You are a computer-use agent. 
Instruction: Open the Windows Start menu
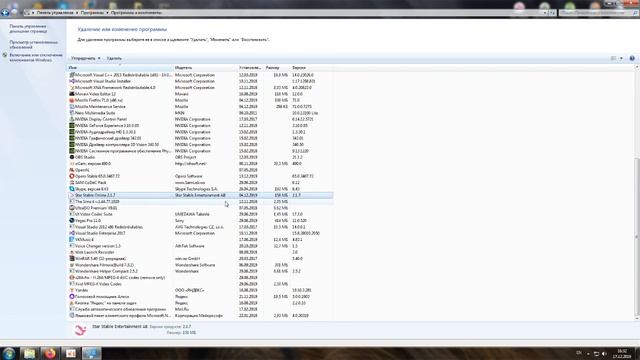click(x=9, y=353)
